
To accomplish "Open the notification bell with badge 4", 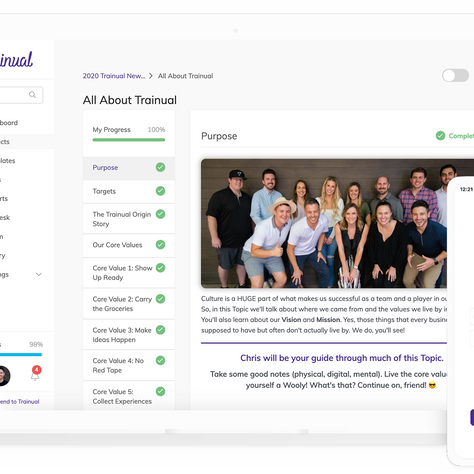I will click(x=35, y=374).
